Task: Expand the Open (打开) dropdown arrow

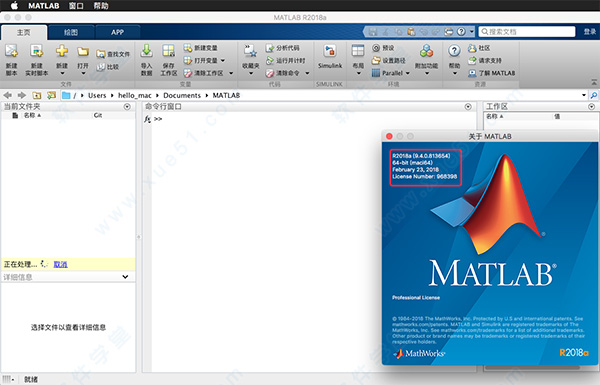Action: (x=83, y=73)
